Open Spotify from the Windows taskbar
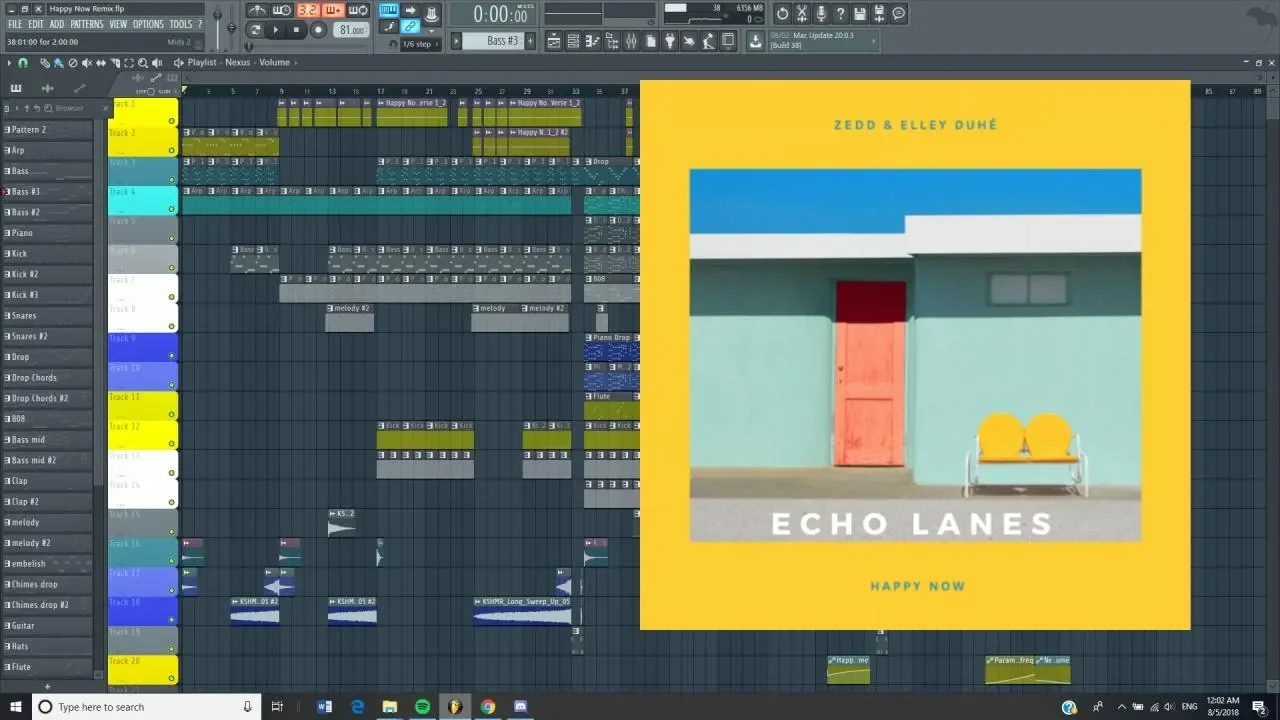1280x720 pixels. click(x=422, y=707)
